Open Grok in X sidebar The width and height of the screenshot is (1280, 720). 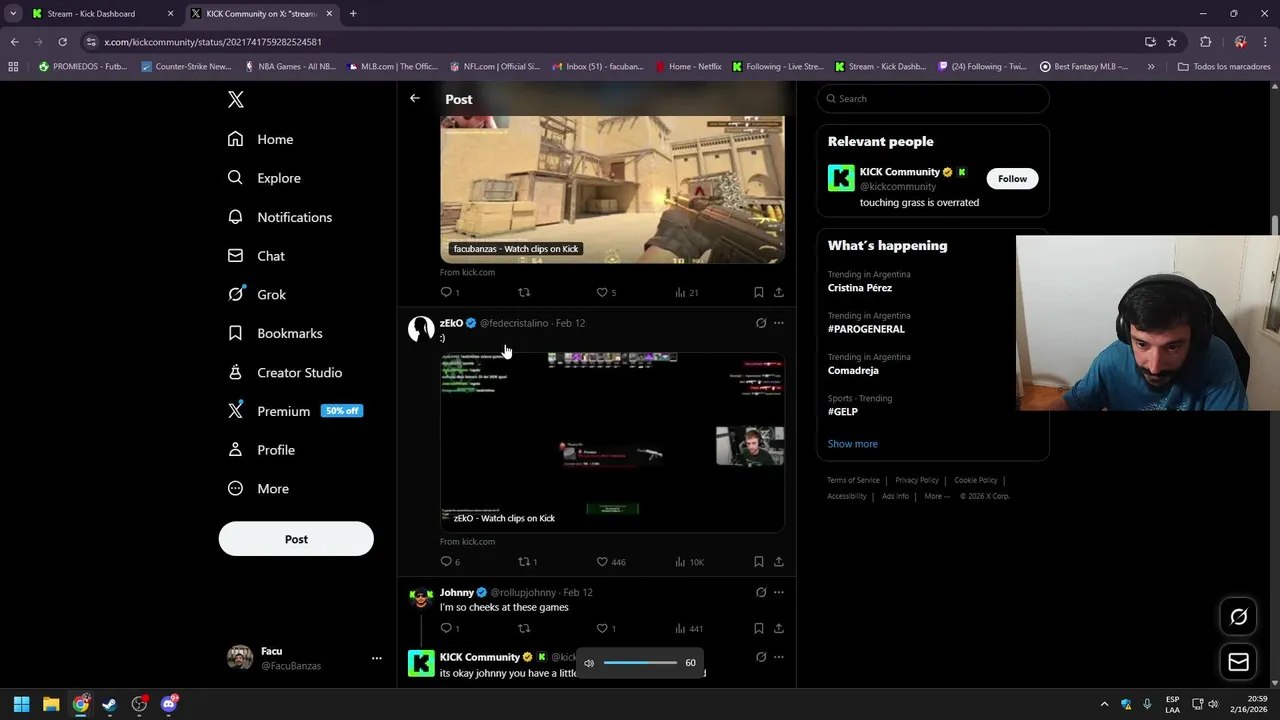257,294
